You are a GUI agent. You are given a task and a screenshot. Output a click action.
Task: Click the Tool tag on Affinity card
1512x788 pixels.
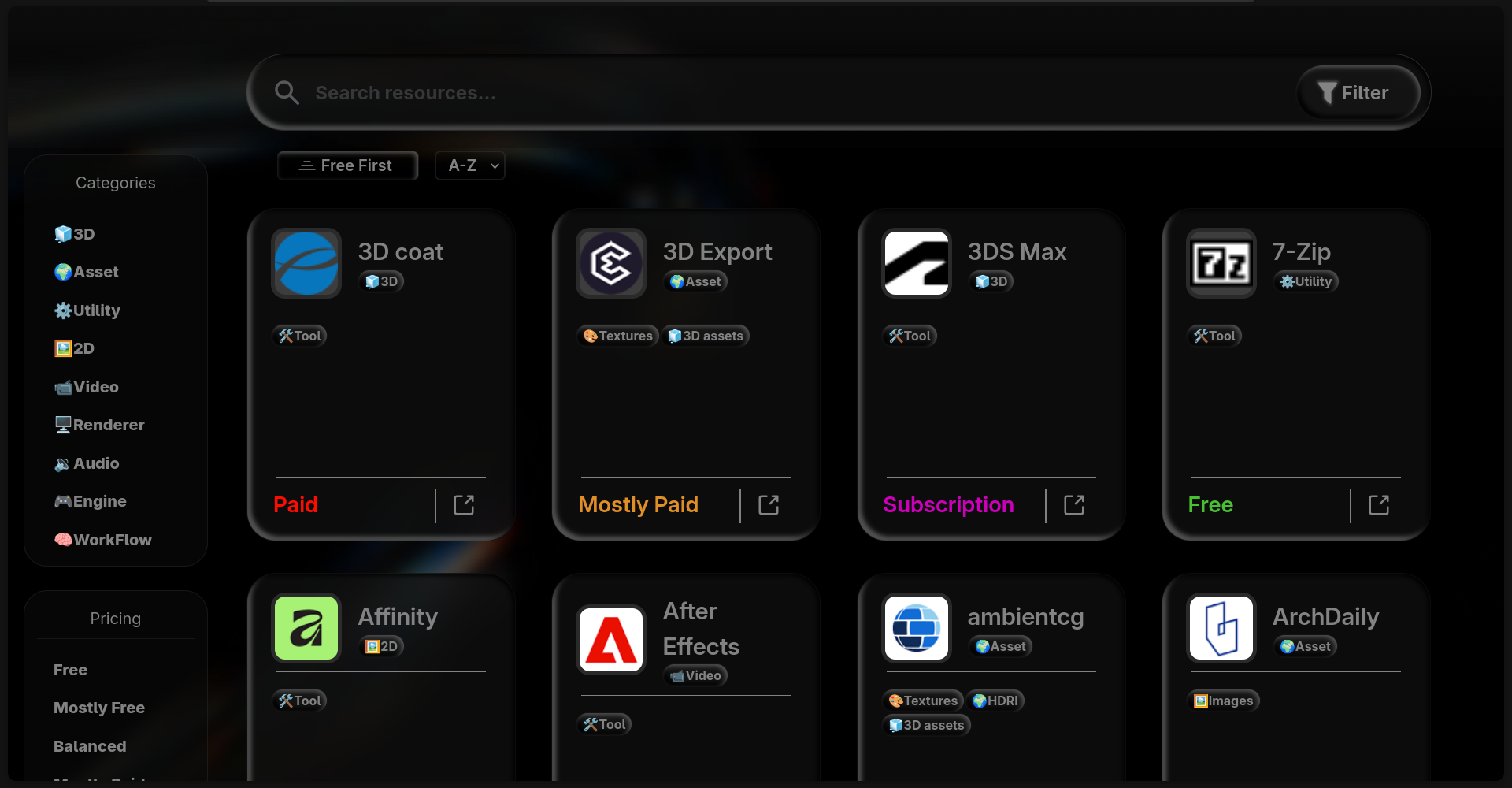click(x=299, y=701)
